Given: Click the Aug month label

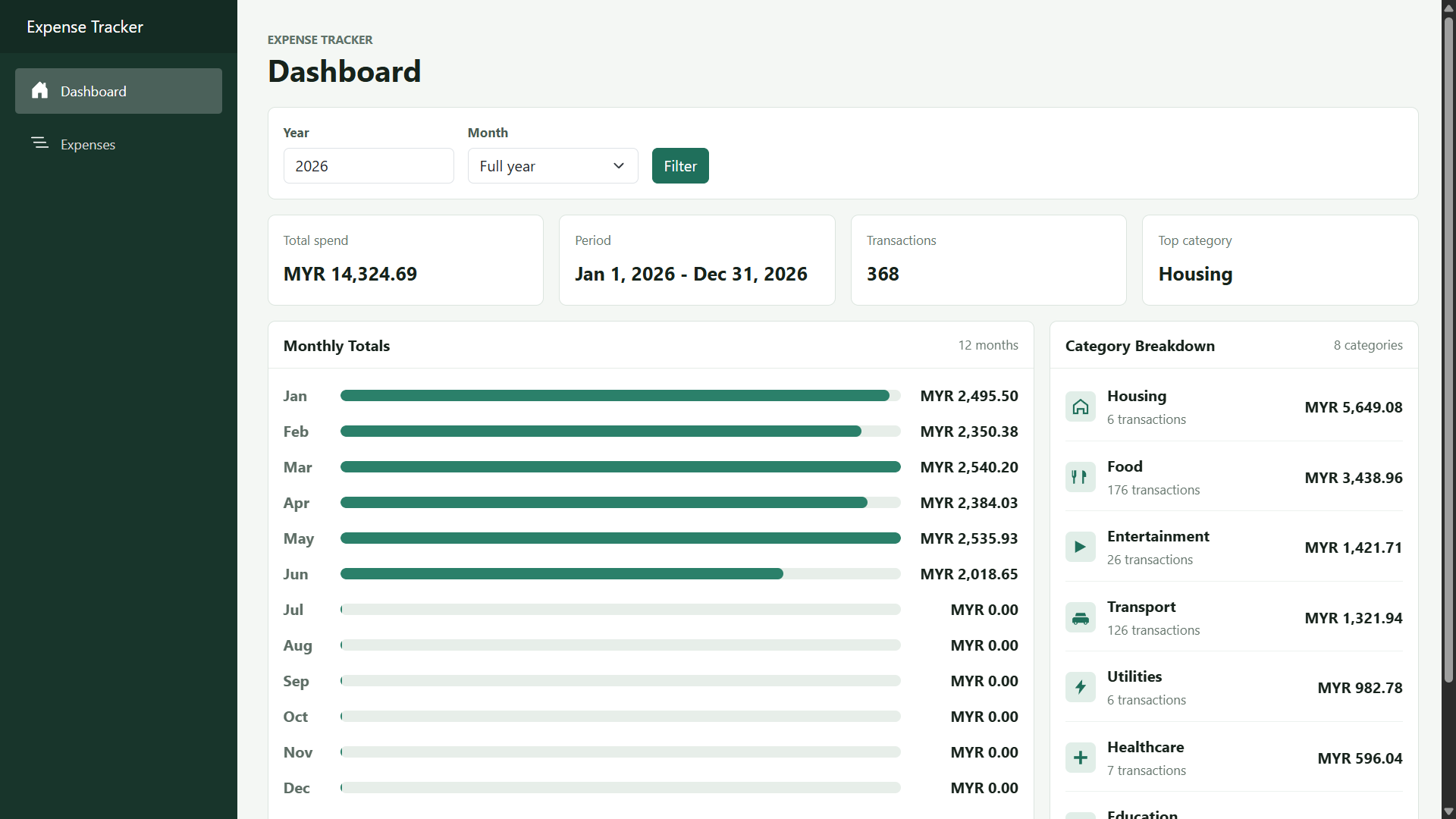Looking at the screenshot, I should pyautogui.click(x=298, y=645).
